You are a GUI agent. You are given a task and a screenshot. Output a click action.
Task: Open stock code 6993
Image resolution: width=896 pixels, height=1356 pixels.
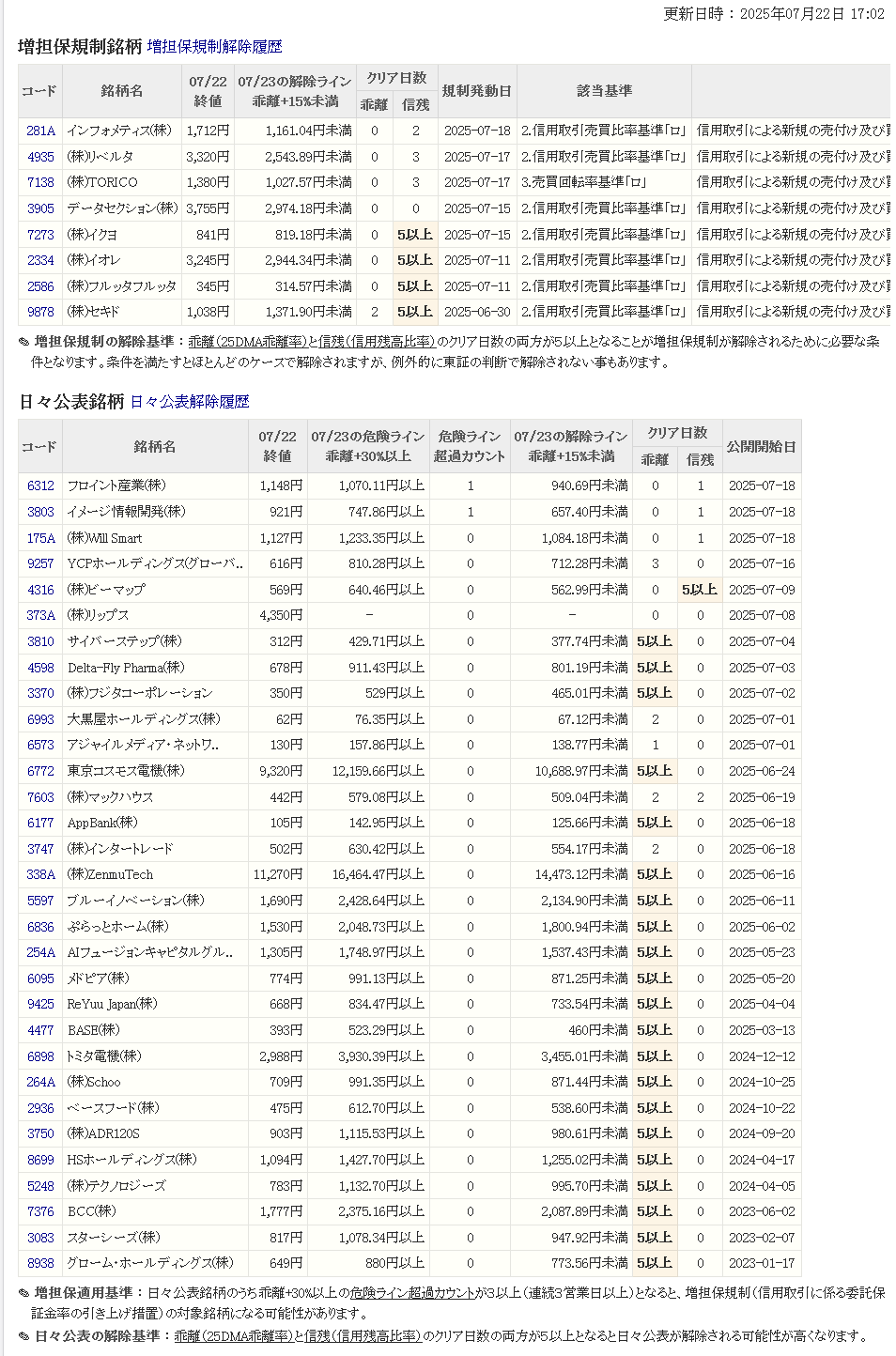40,719
